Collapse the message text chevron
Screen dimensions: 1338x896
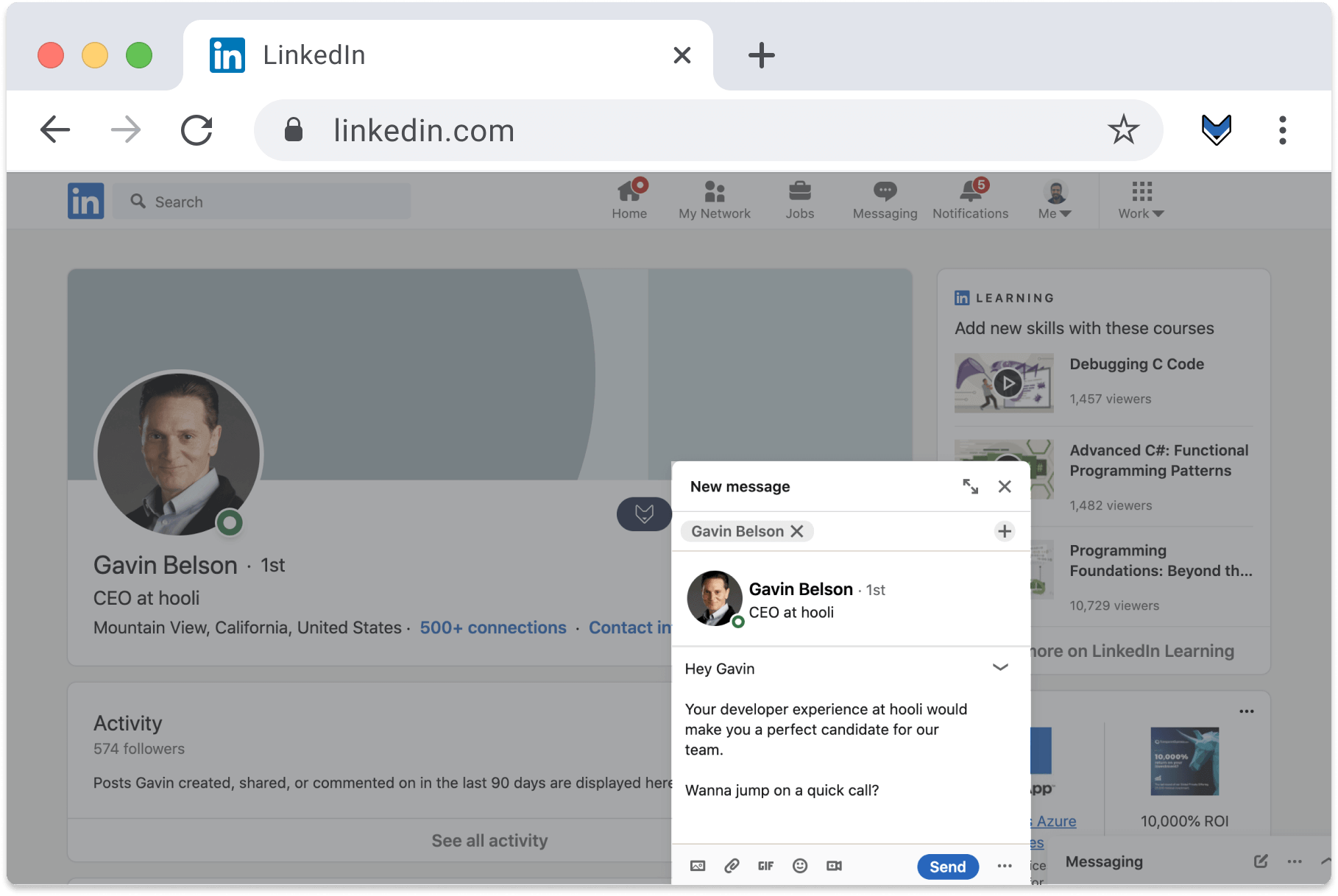pos(1000,667)
